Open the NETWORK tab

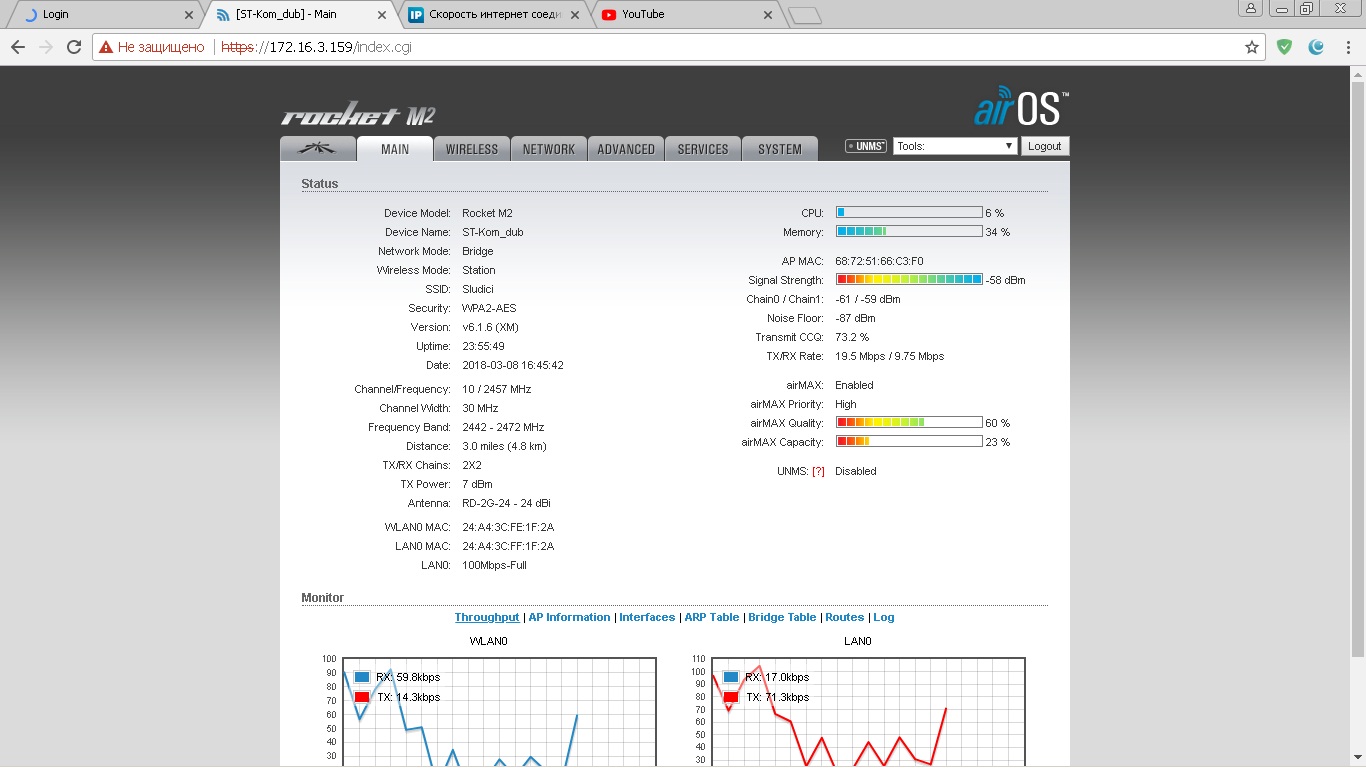point(549,148)
